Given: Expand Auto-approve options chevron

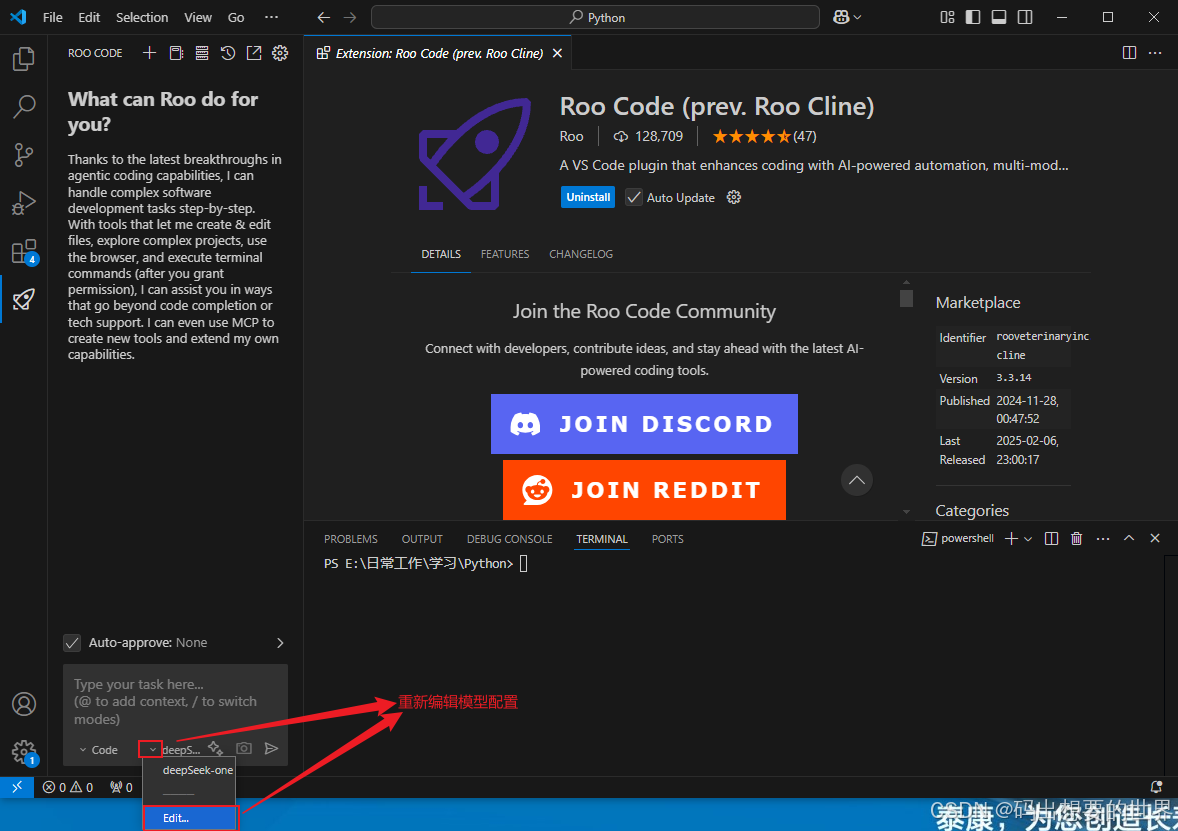Looking at the screenshot, I should tap(280, 642).
